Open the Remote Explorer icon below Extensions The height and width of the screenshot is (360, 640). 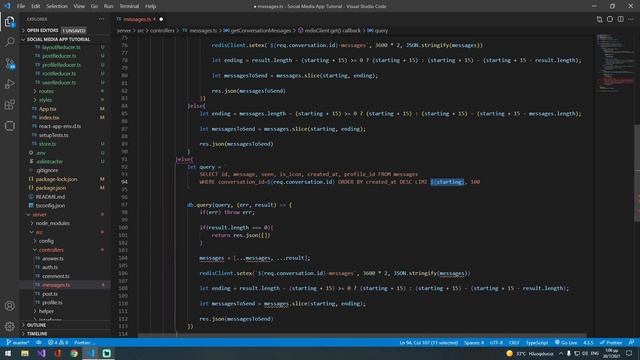[9, 125]
